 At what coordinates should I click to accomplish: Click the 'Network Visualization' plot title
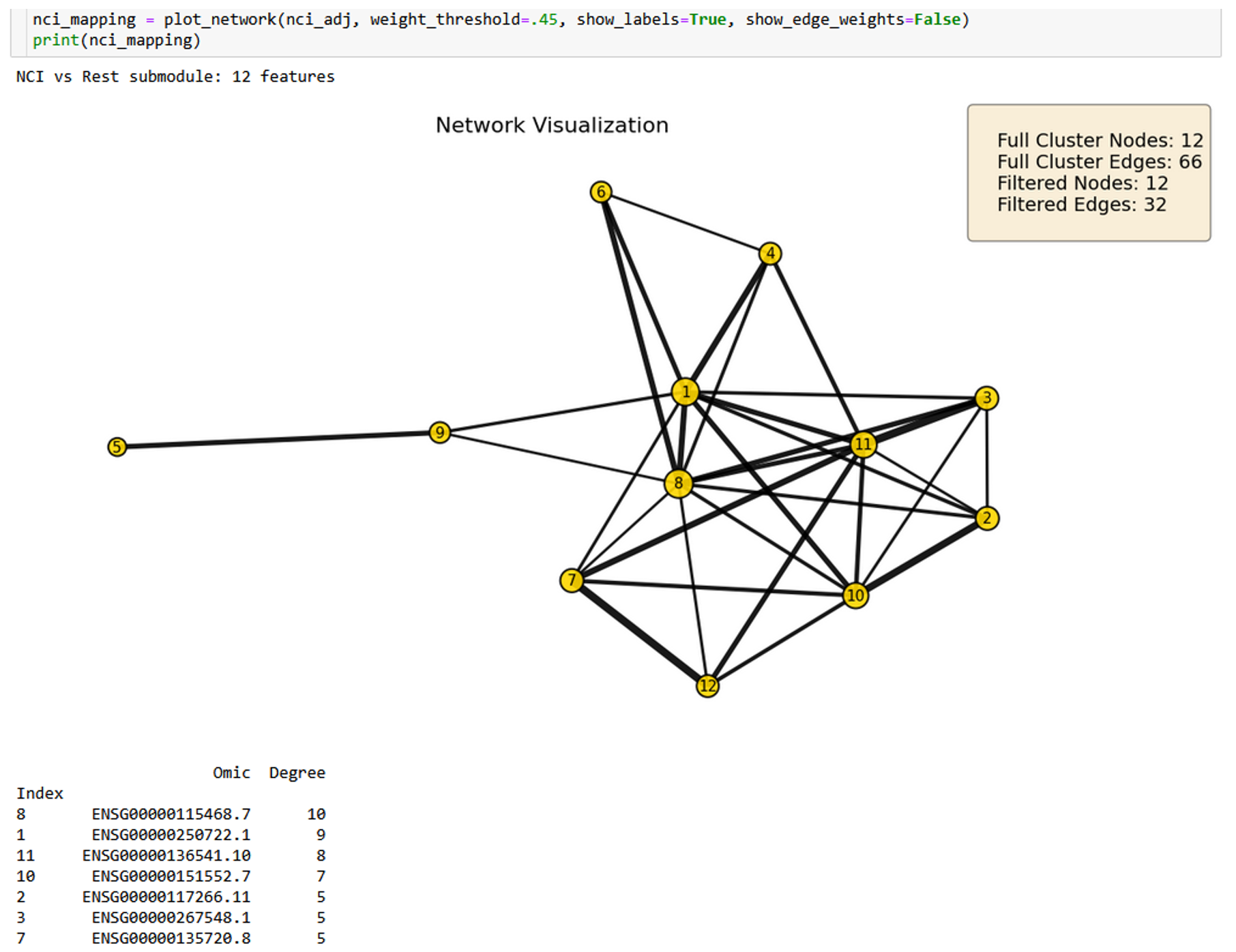(552, 125)
